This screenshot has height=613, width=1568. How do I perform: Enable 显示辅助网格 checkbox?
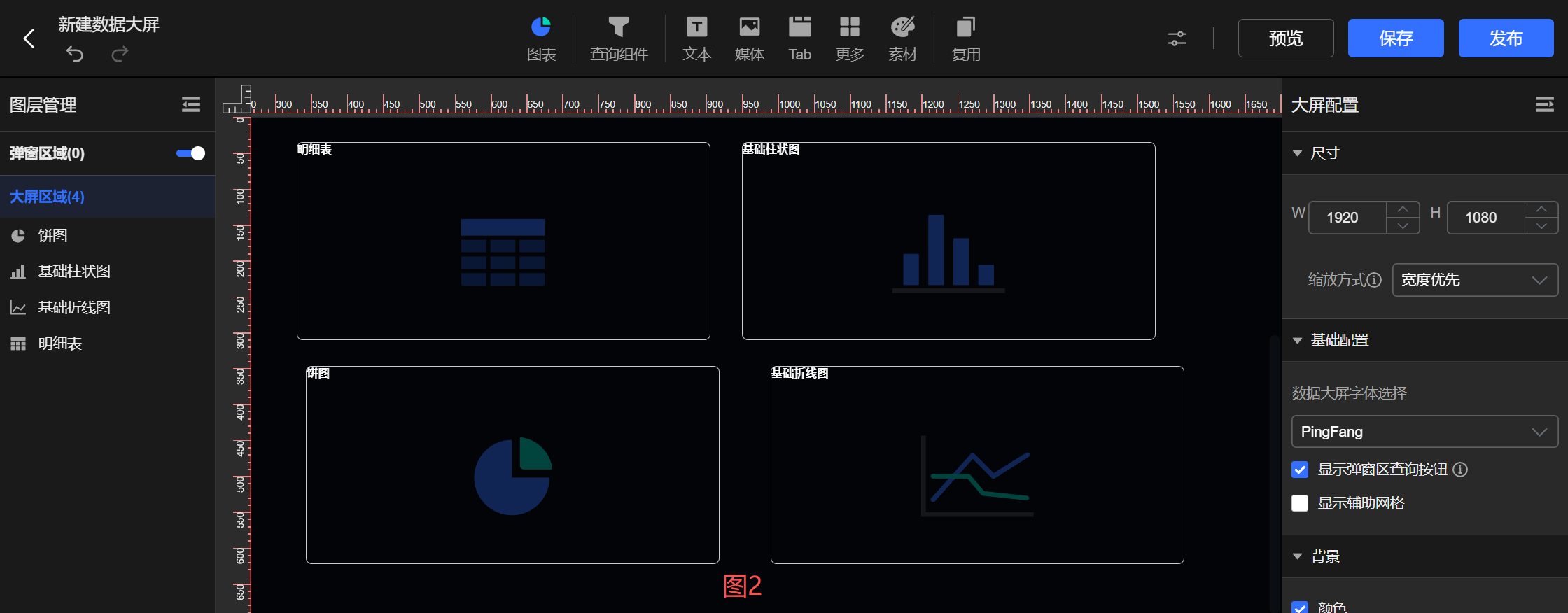click(x=1300, y=503)
